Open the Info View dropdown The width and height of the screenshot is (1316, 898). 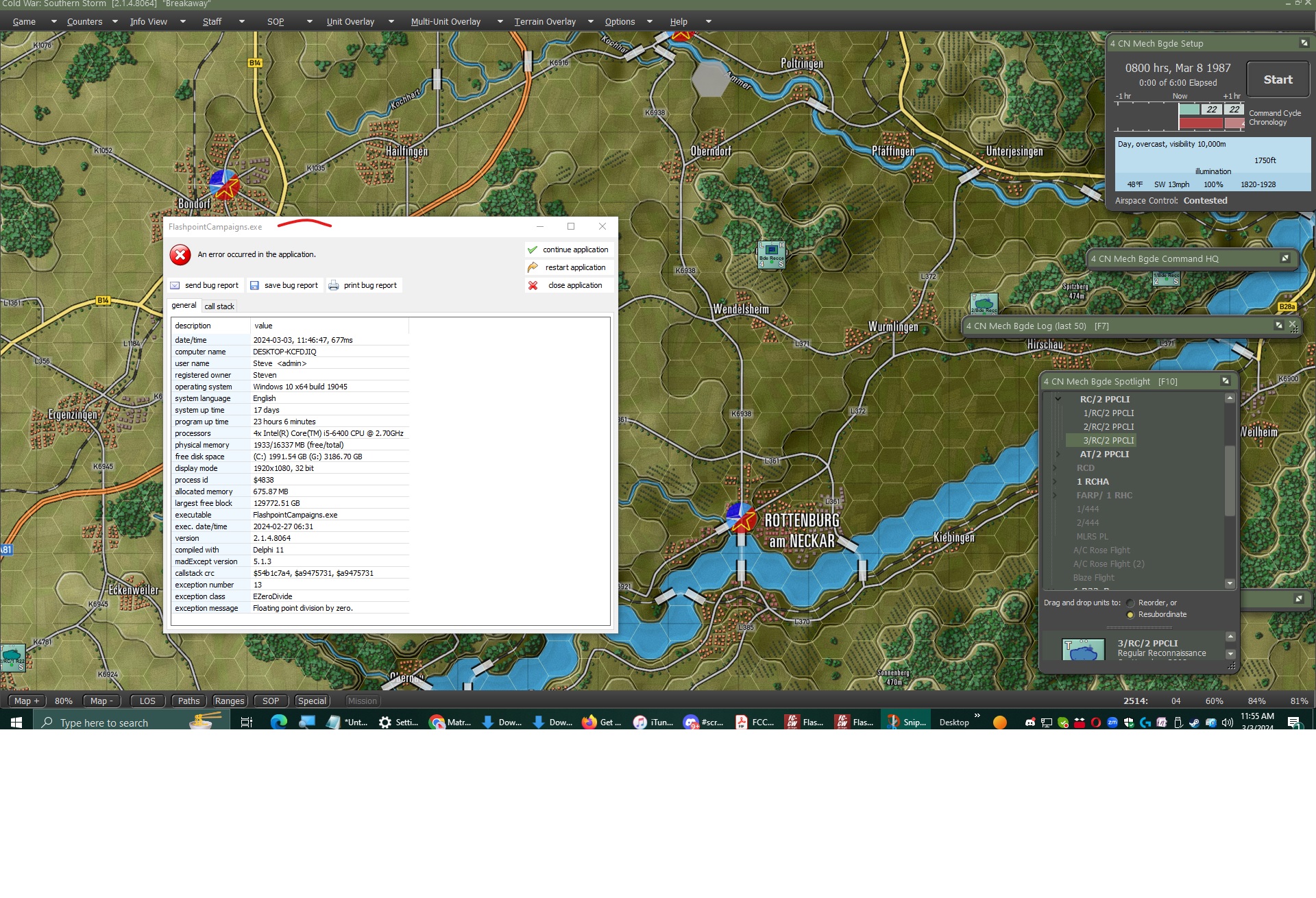(x=182, y=22)
